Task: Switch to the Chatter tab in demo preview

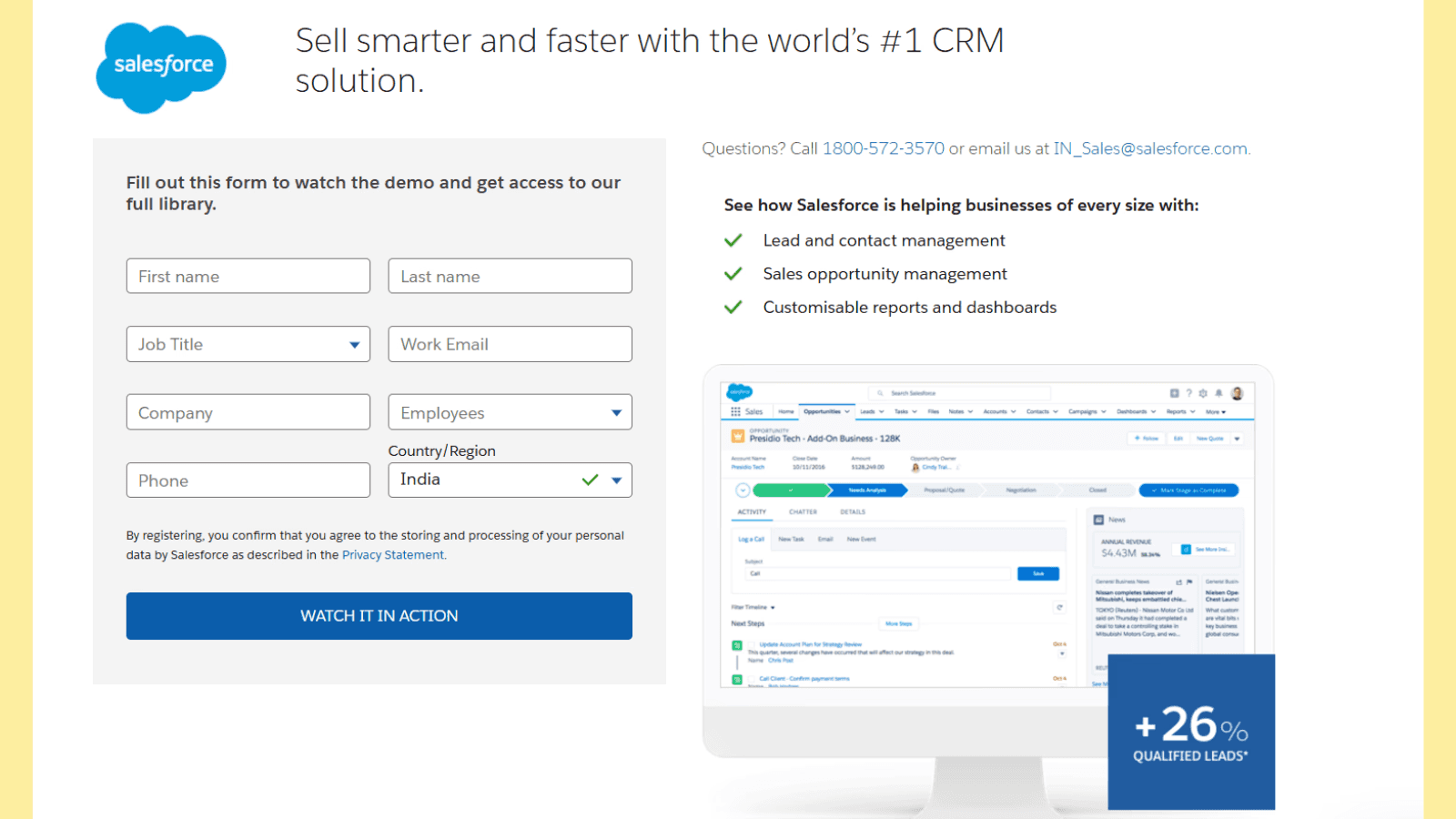Action: pyautogui.click(x=803, y=511)
